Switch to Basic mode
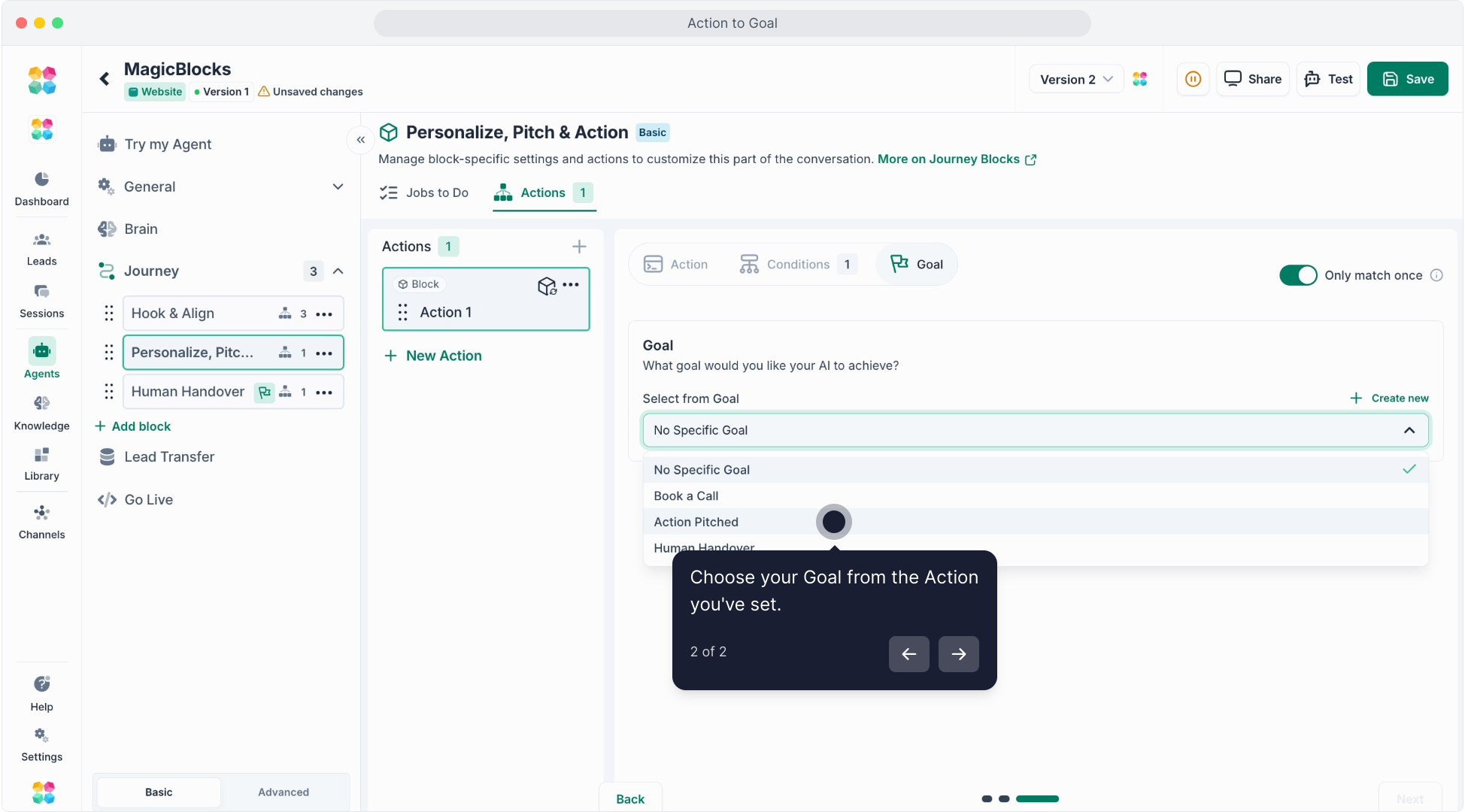The image size is (1465, 812). tap(159, 792)
